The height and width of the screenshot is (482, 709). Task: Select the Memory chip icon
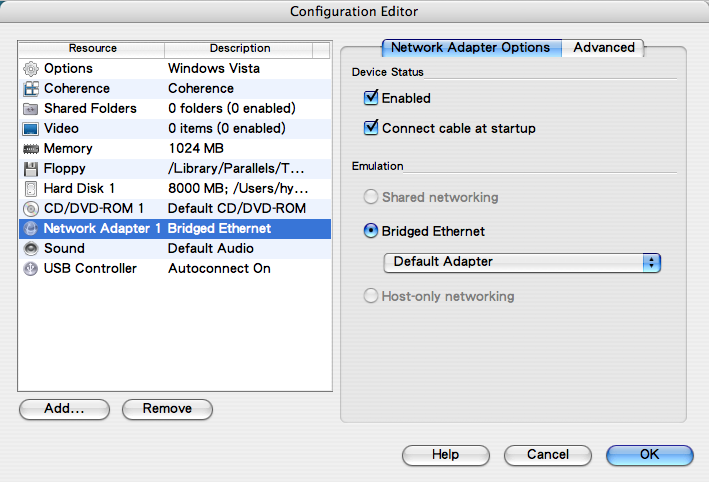31,149
